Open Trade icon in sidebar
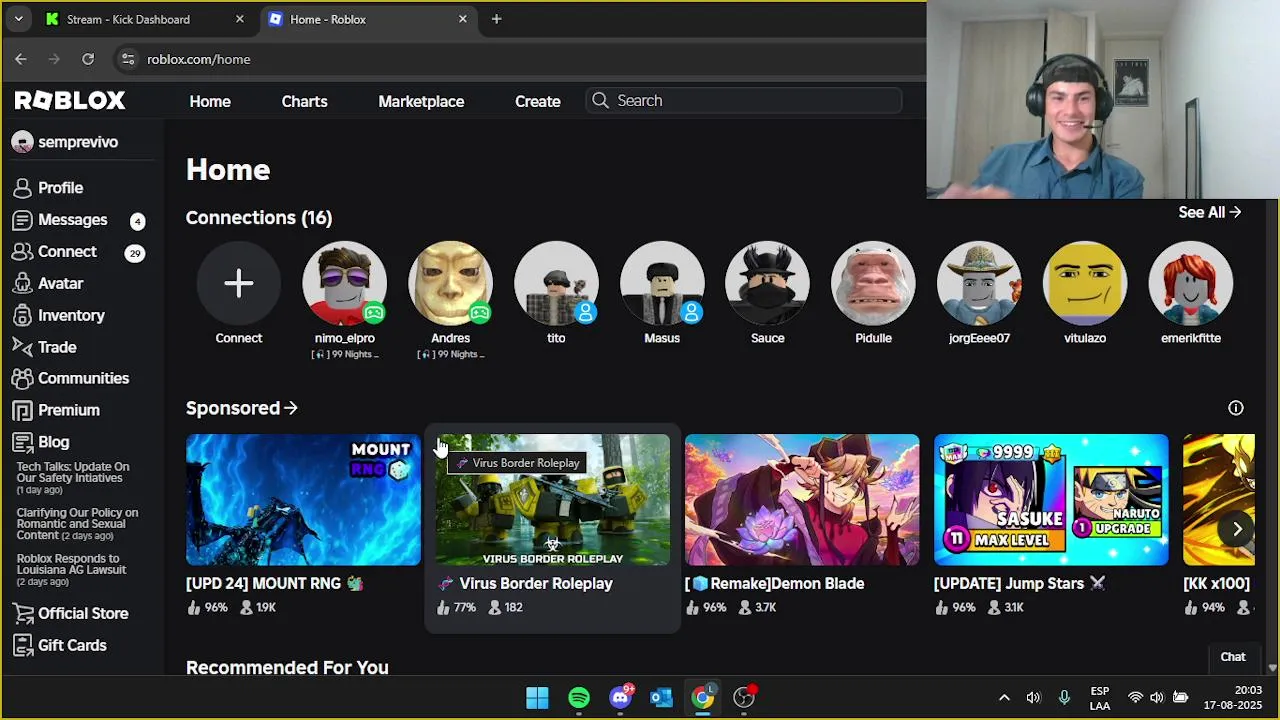The height and width of the screenshot is (720, 1280). click(22, 347)
